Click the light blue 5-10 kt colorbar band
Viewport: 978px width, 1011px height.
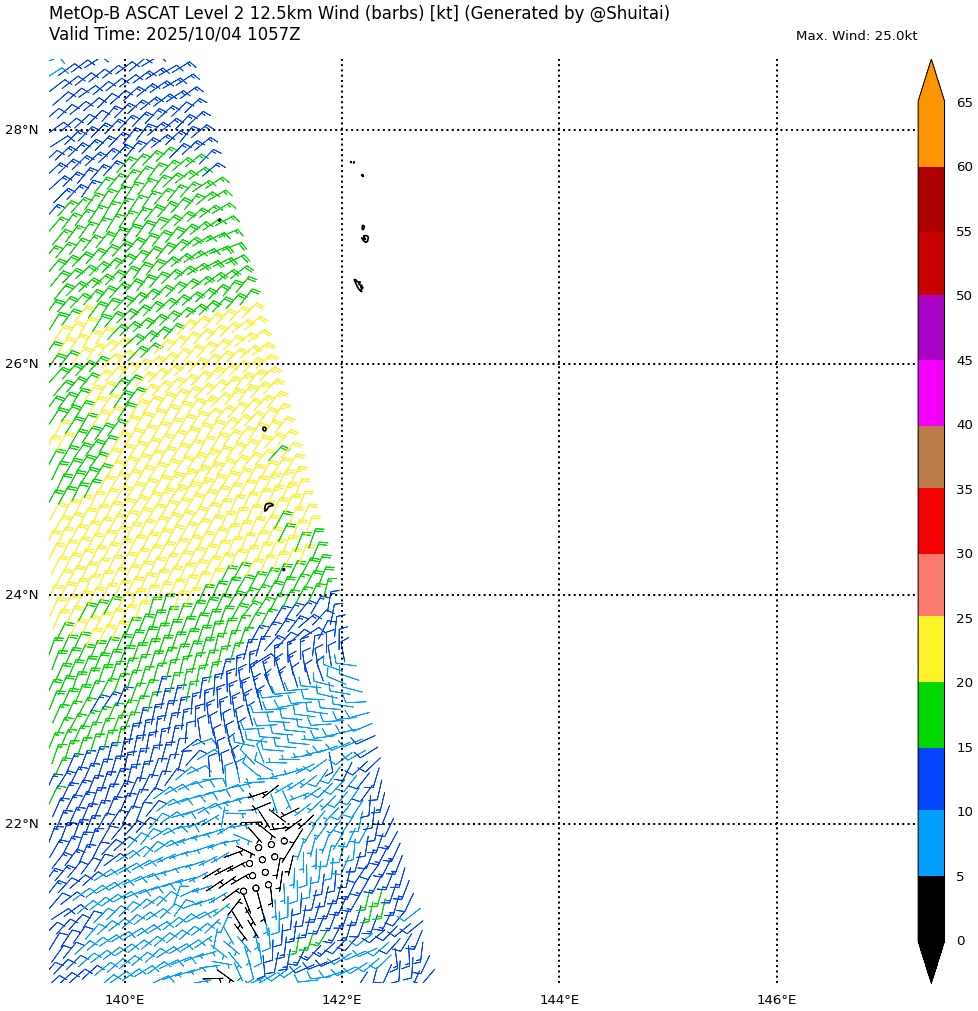[x=931, y=843]
